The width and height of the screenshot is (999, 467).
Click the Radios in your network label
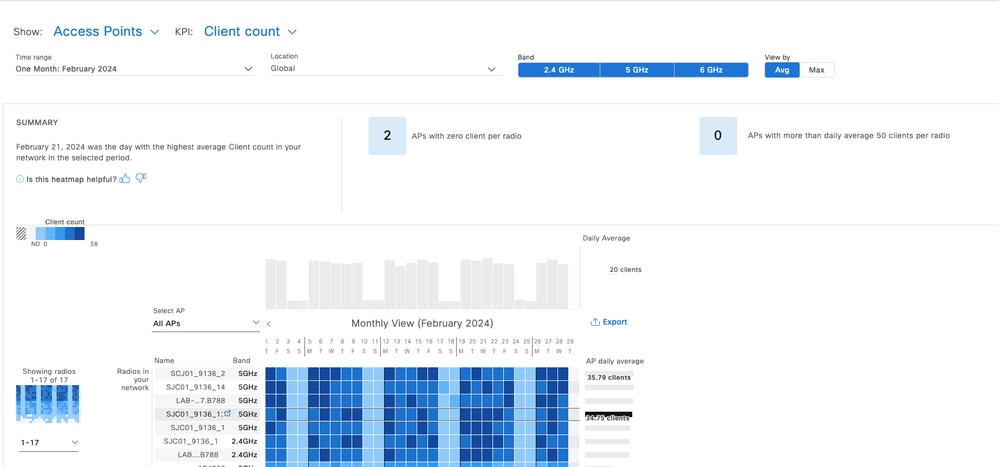[133, 379]
